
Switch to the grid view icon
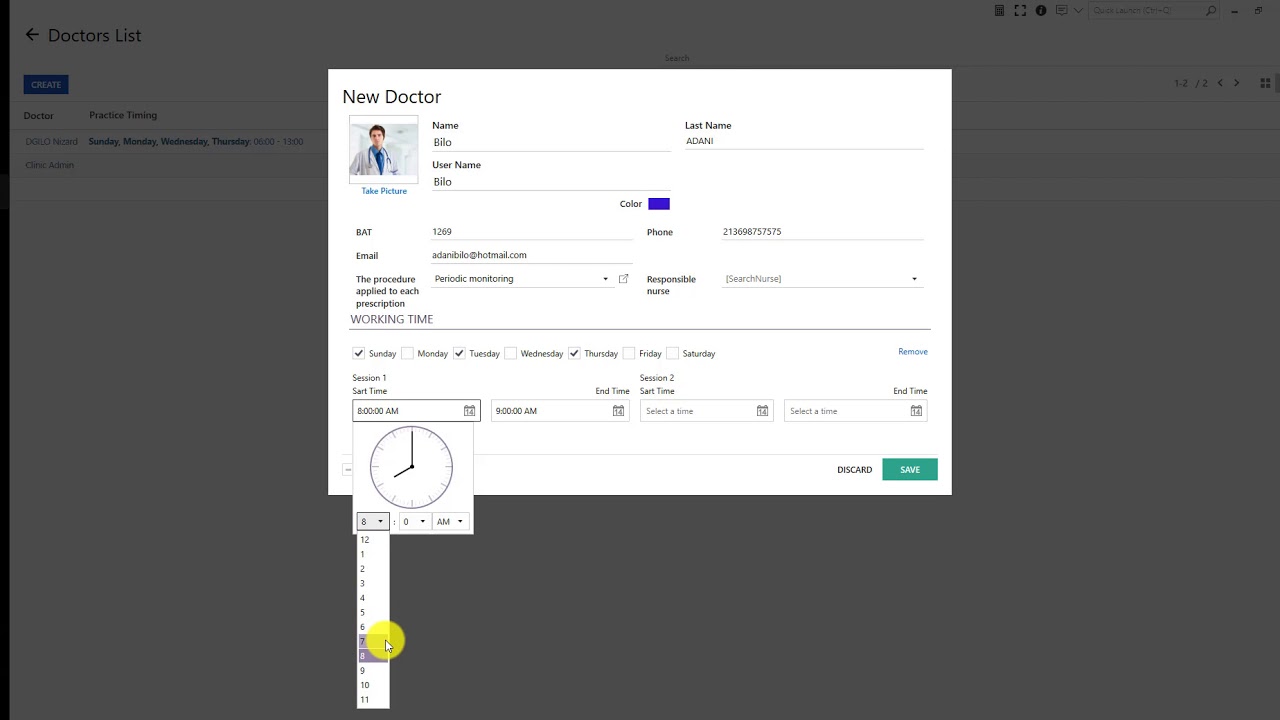(1265, 83)
